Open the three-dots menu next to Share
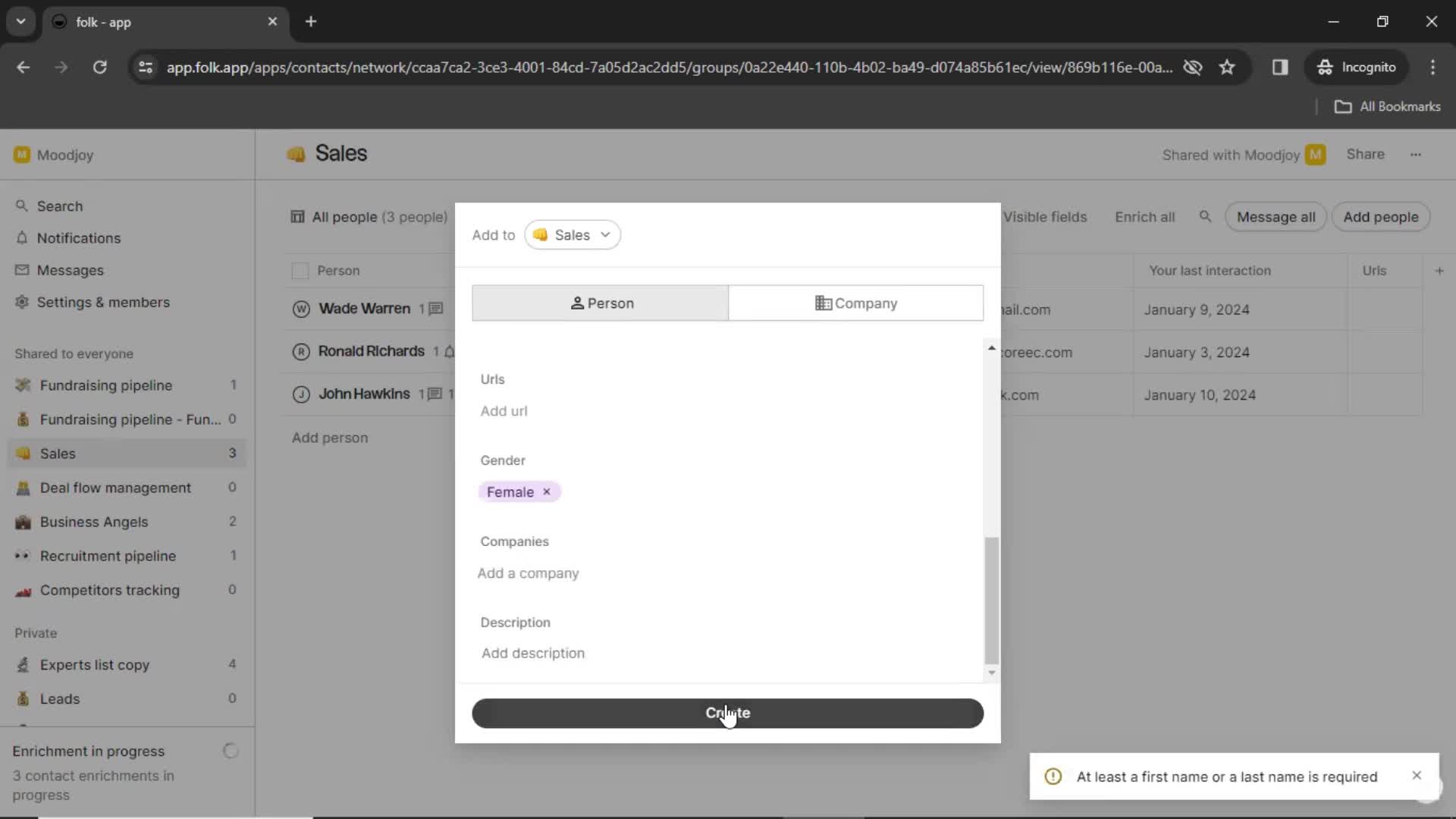 pyautogui.click(x=1415, y=155)
